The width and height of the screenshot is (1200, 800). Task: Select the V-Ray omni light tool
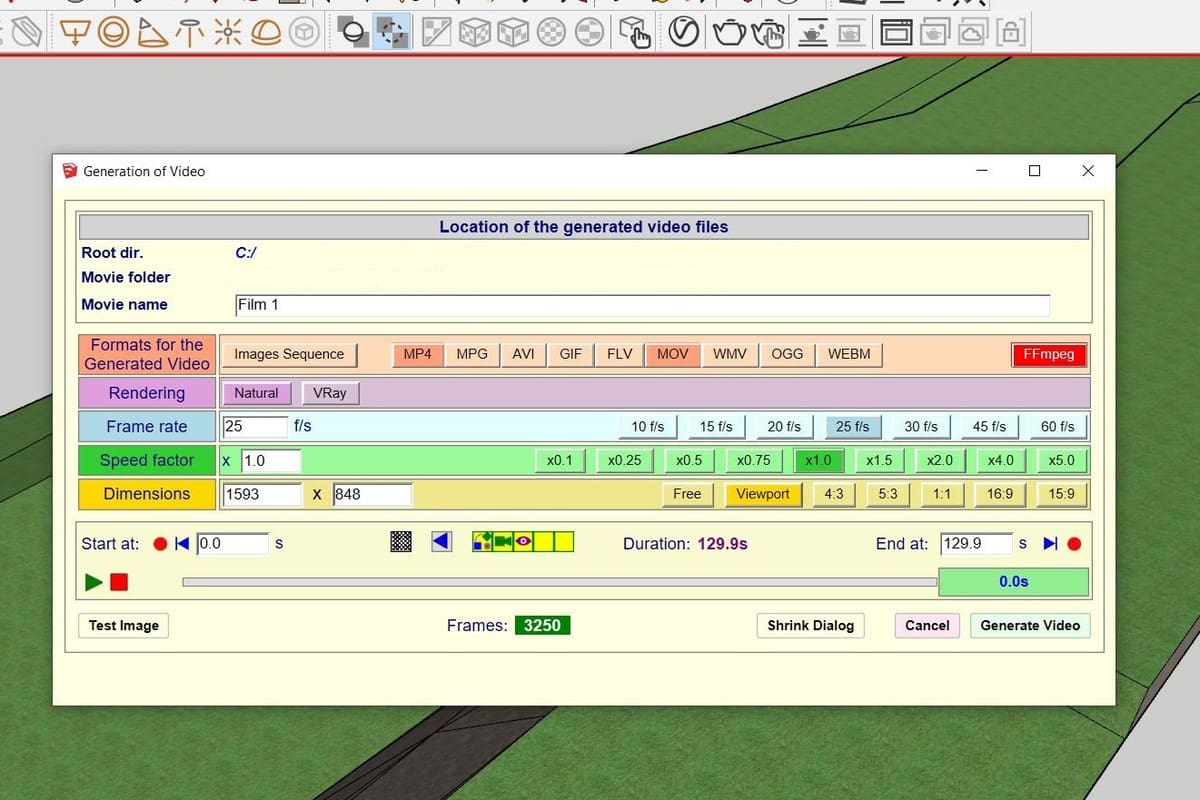coord(228,34)
